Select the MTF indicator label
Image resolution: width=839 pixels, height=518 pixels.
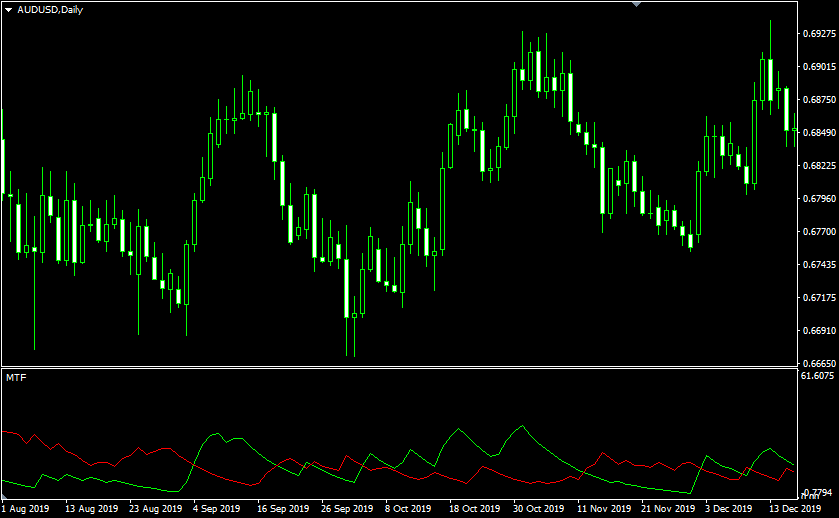[x=16, y=378]
